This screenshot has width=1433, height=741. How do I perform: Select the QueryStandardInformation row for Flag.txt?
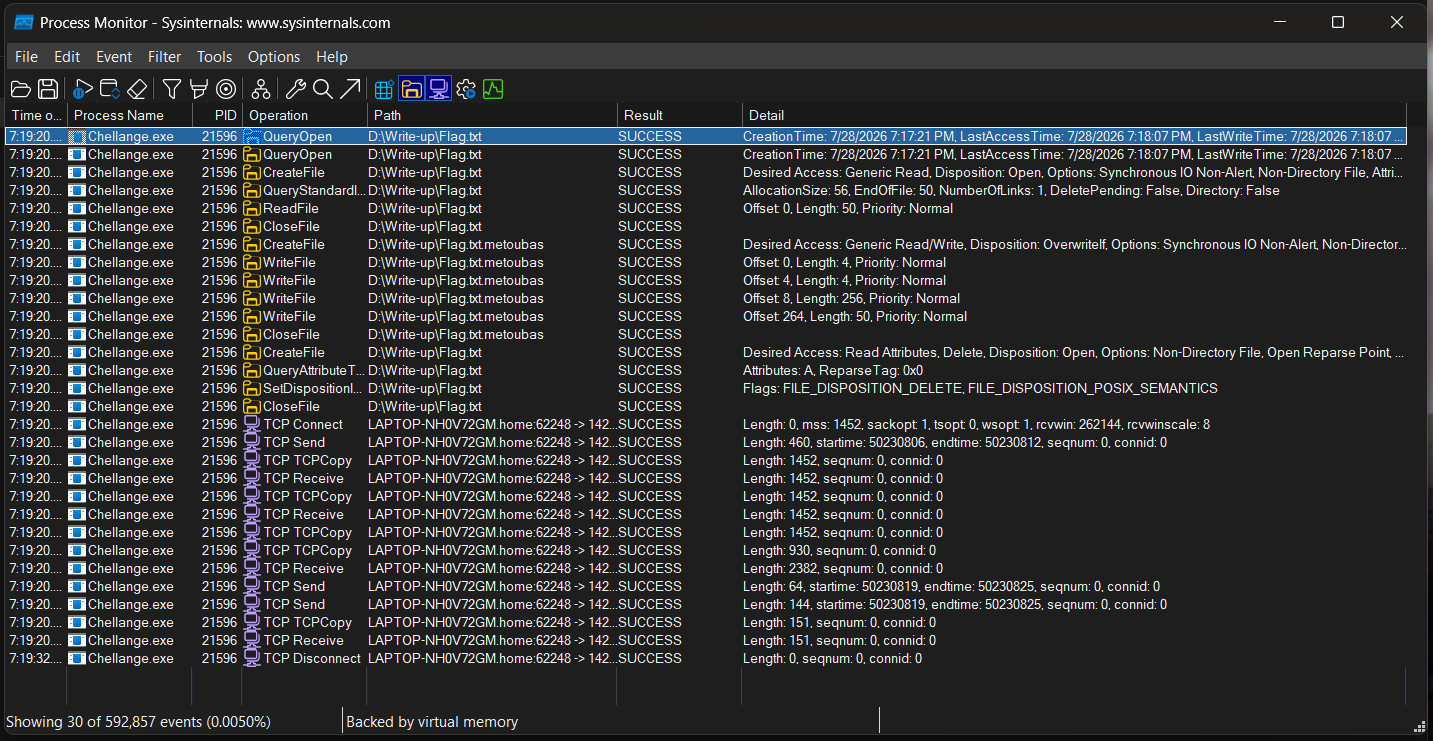(x=706, y=190)
